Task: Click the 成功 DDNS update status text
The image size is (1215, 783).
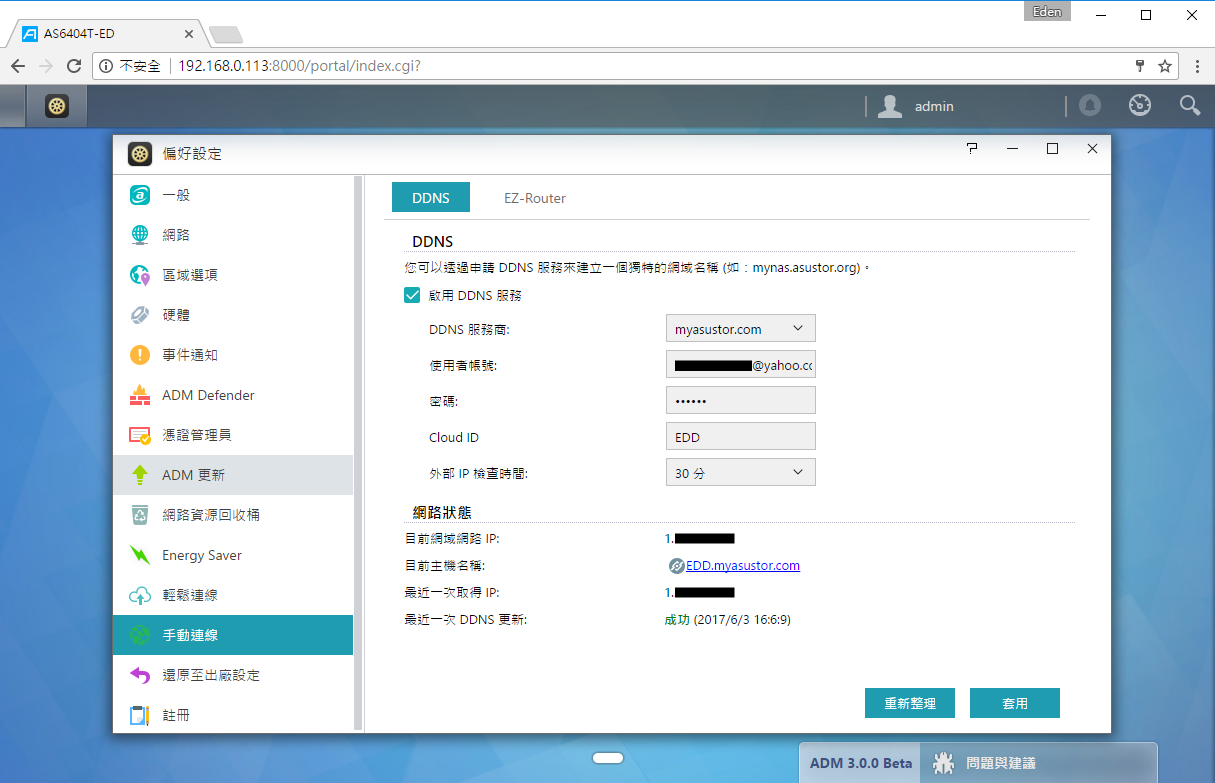Action: (x=677, y=620)
